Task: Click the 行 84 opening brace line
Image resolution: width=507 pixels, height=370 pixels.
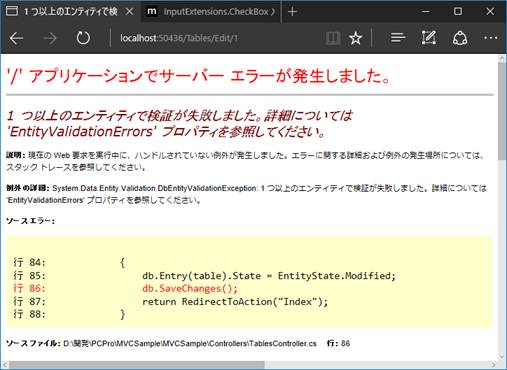Action: pyautogui.click(x=70, y=263)
